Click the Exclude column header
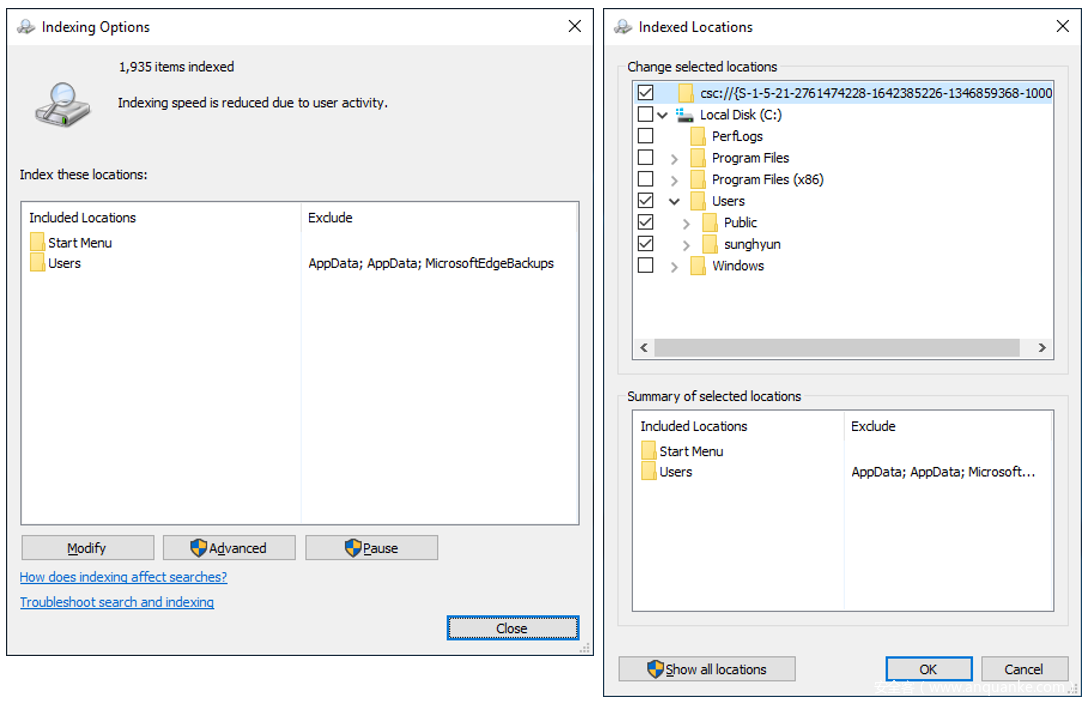The image size is (1090, 706). 330,218
